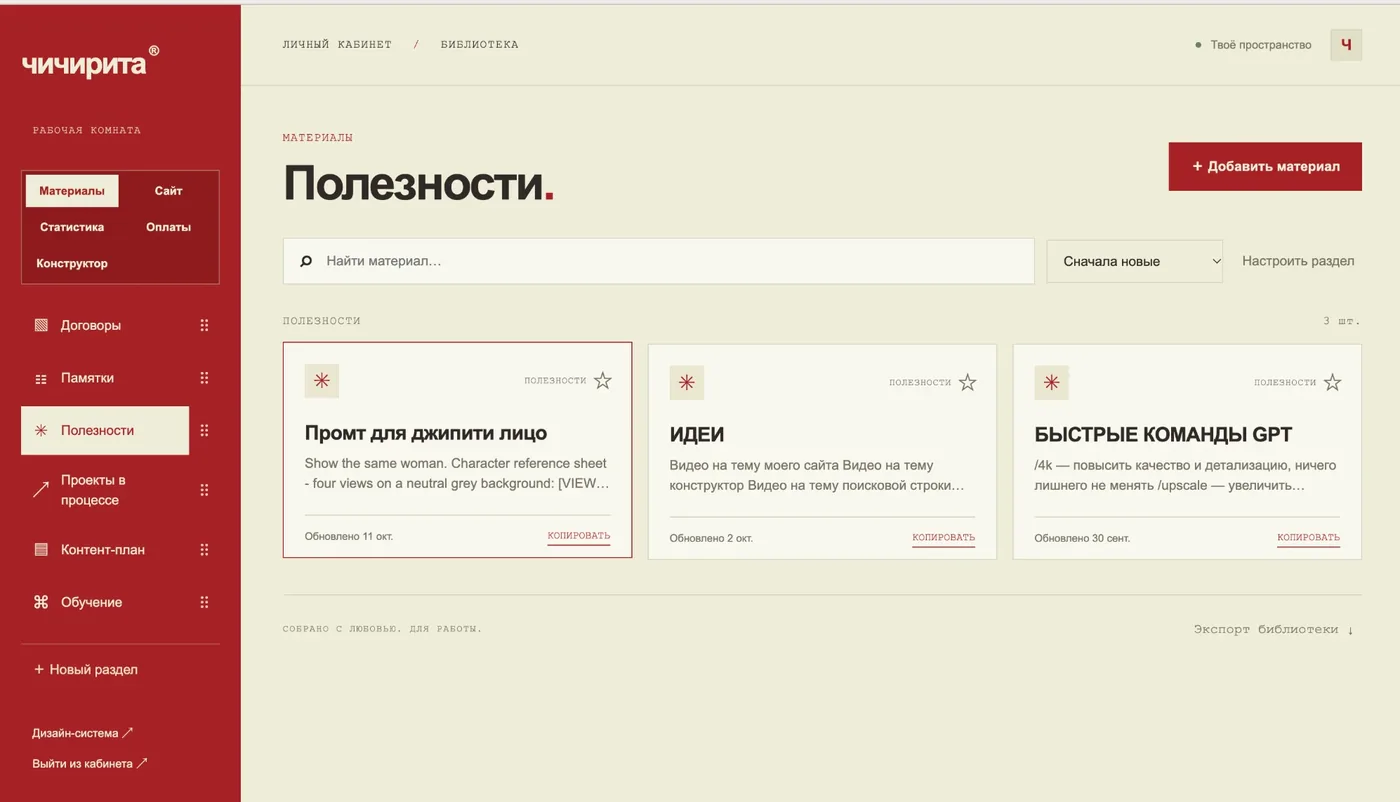
Task: Add a new section via Новый раздел
Action: [86, 670]
